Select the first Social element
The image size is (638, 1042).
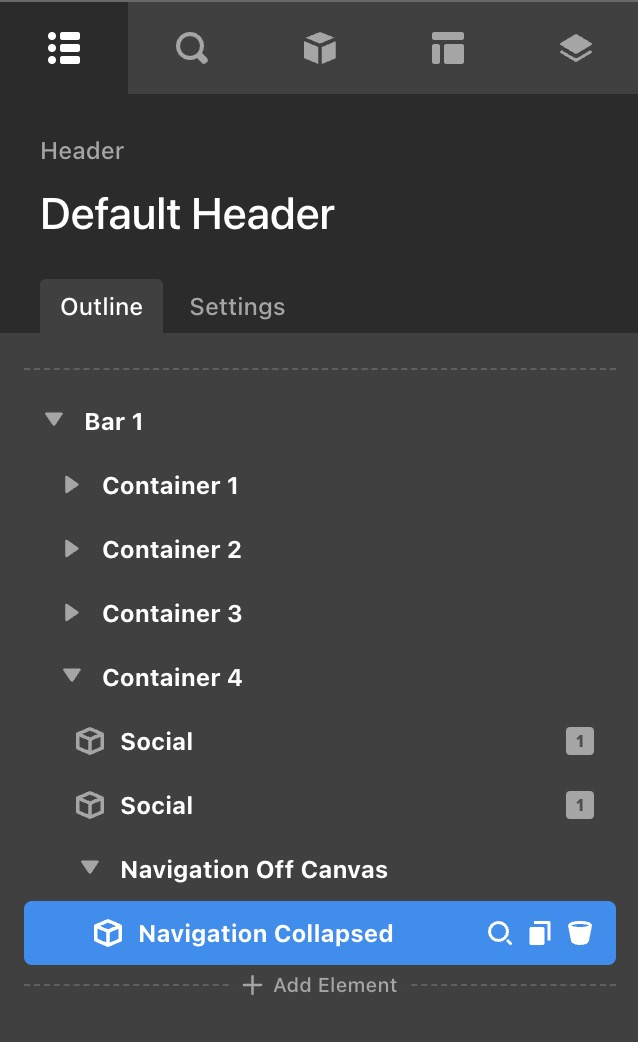[x=156, y=742]
